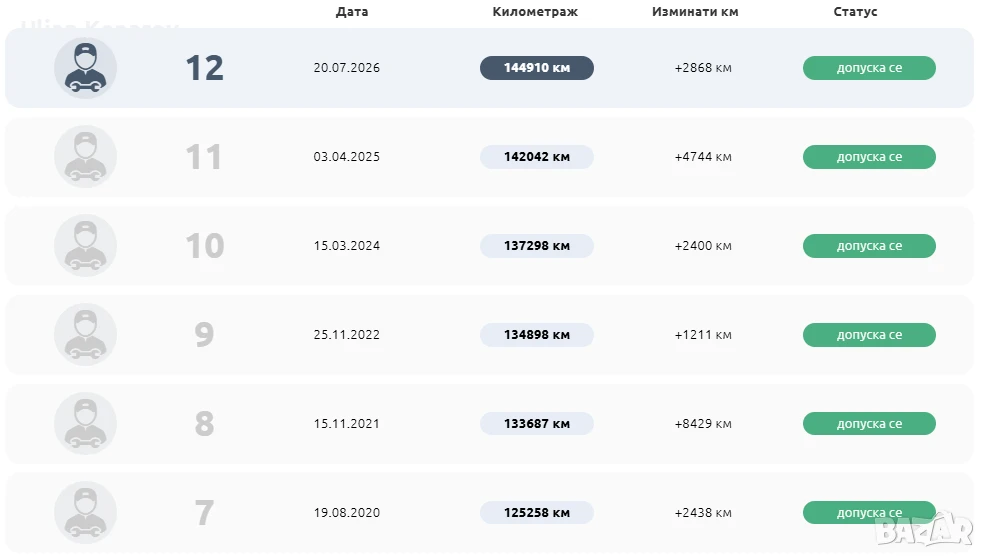This screenshot has width=985, height=558.
Task: Click the 'Километраж' column header
Action: [535, 12]
